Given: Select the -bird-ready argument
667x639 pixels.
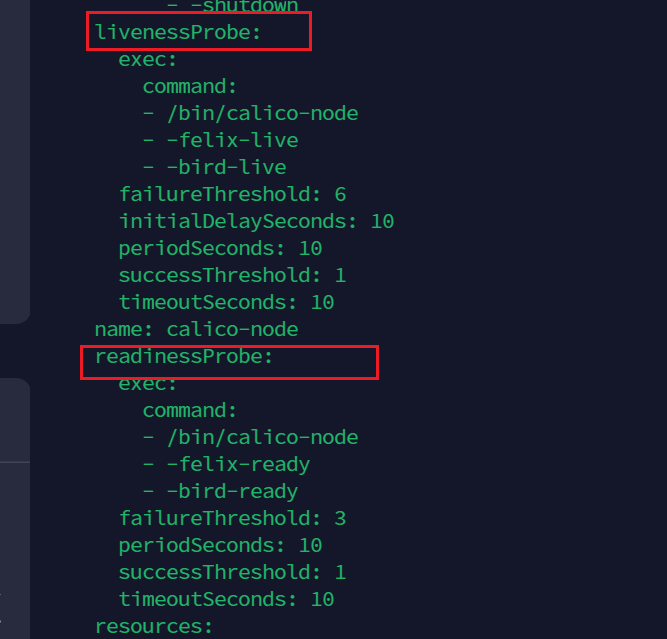Looking at the screenshot, I should pyautogui.click(x=231, y=491).
